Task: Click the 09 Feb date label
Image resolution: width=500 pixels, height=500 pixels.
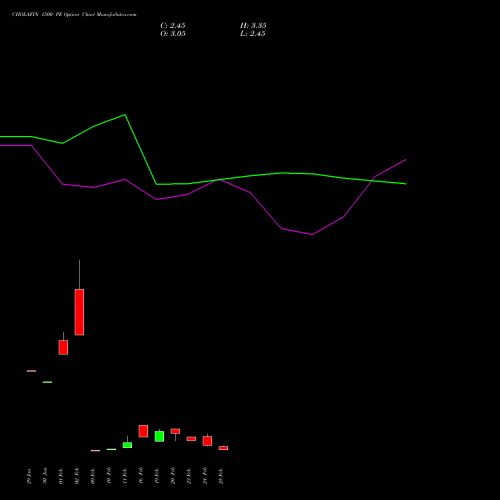Action: point(93,476)
